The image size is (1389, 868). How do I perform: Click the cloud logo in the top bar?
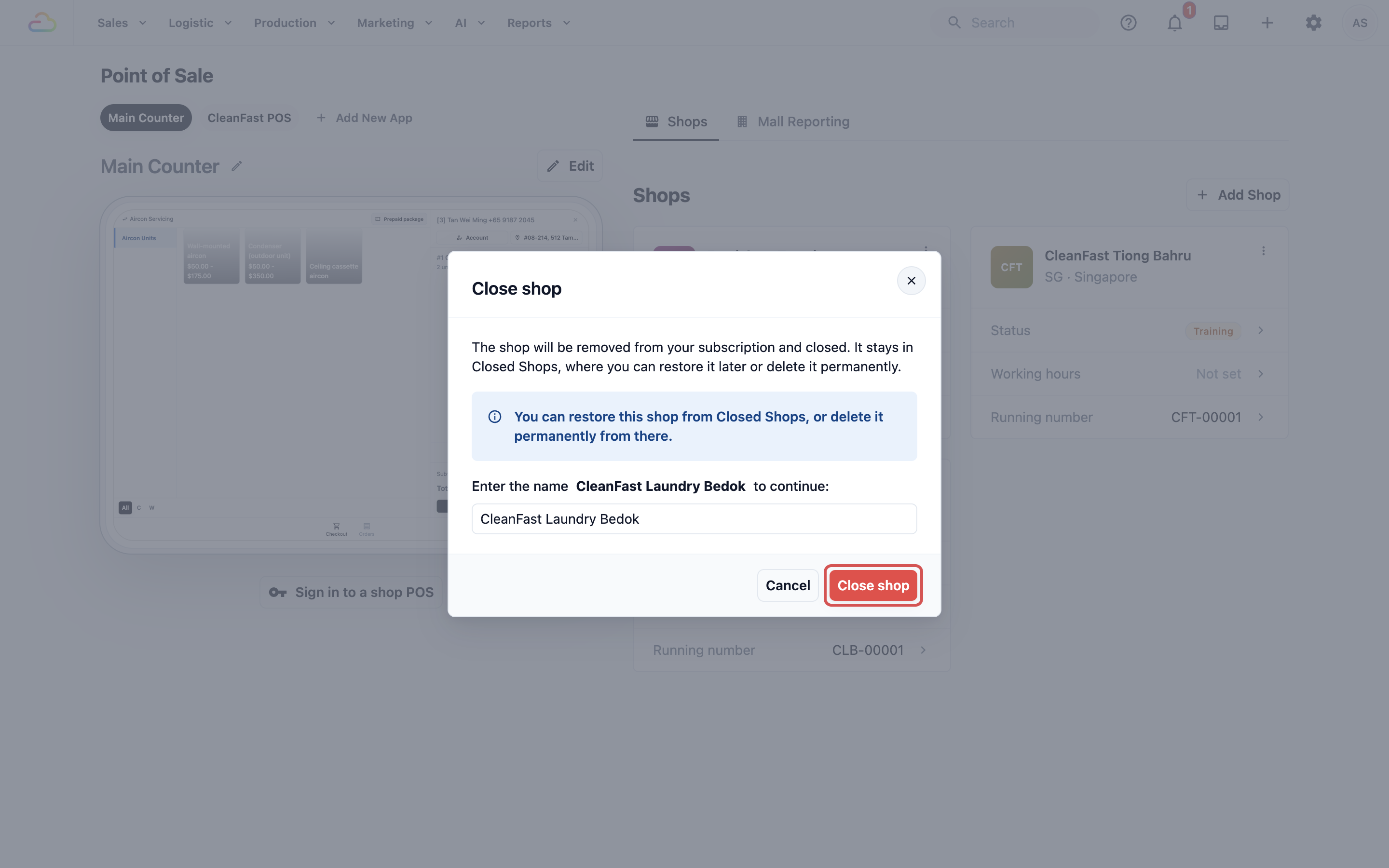pos(42,23)
